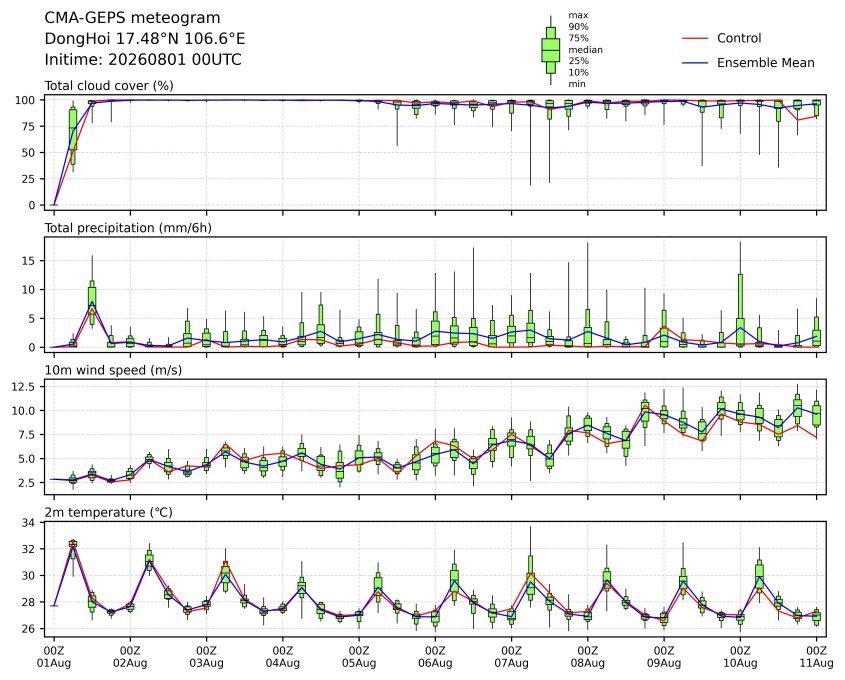Click the "00Z 07Aug" time axis label
This screenshot has height=680, width=845.
pyautogui.click(x=511, y=657)
